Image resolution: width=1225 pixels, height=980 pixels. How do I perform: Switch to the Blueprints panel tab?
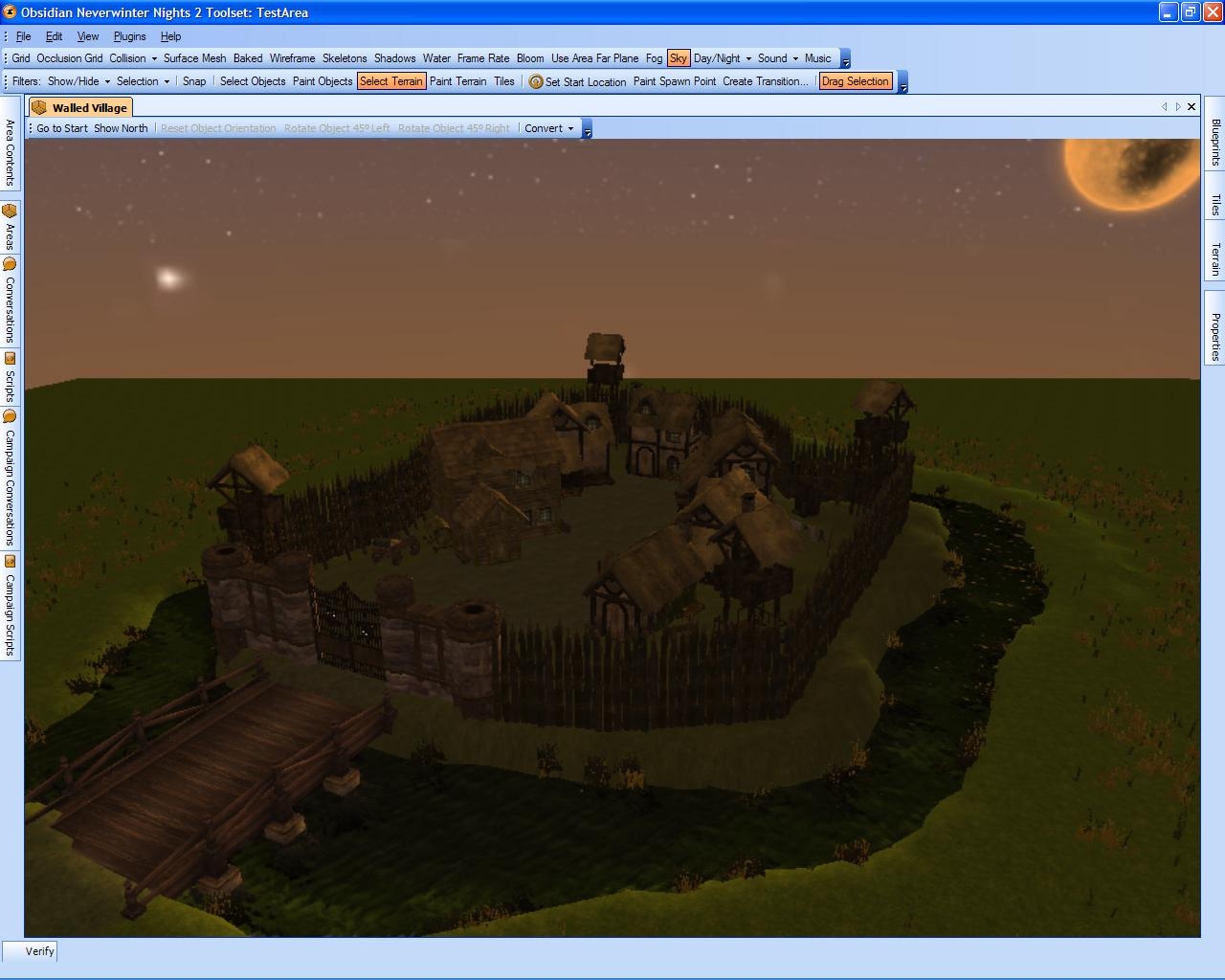(x=1215, y=142)
